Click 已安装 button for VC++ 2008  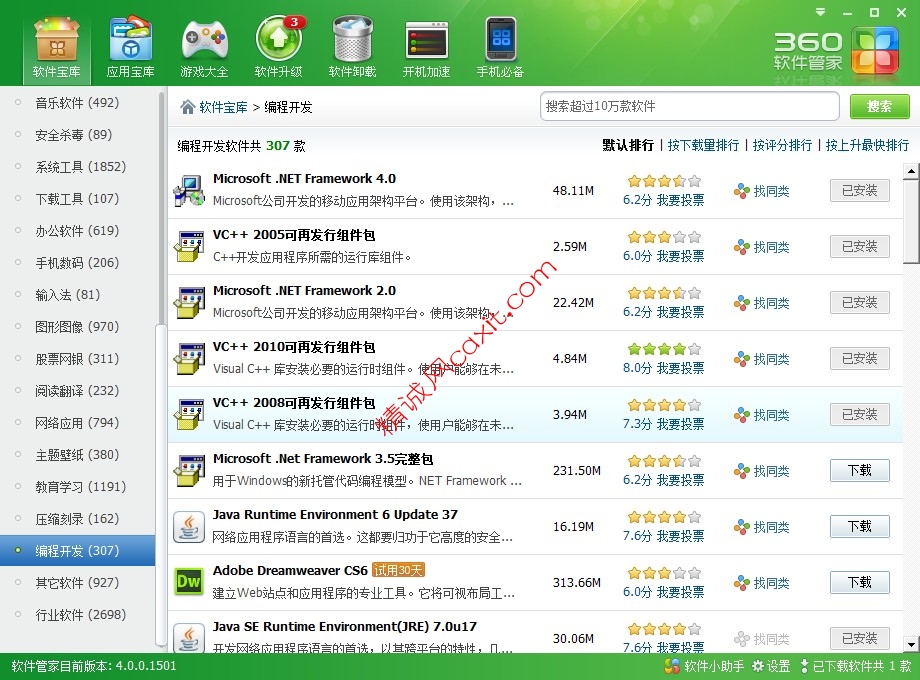click(x=860, y=415)
